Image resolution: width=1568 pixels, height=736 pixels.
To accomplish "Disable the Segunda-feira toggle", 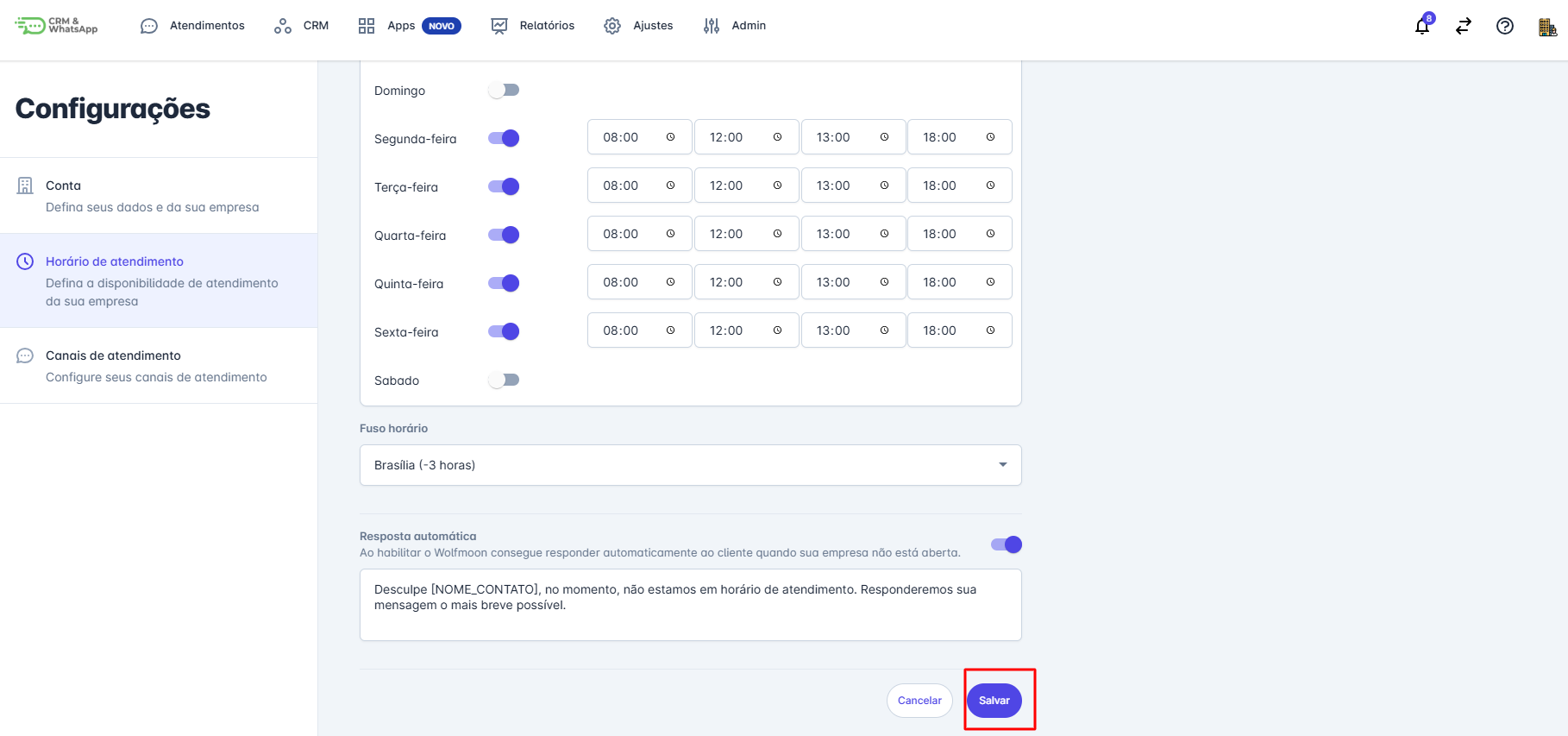I will tap(504, 138).
